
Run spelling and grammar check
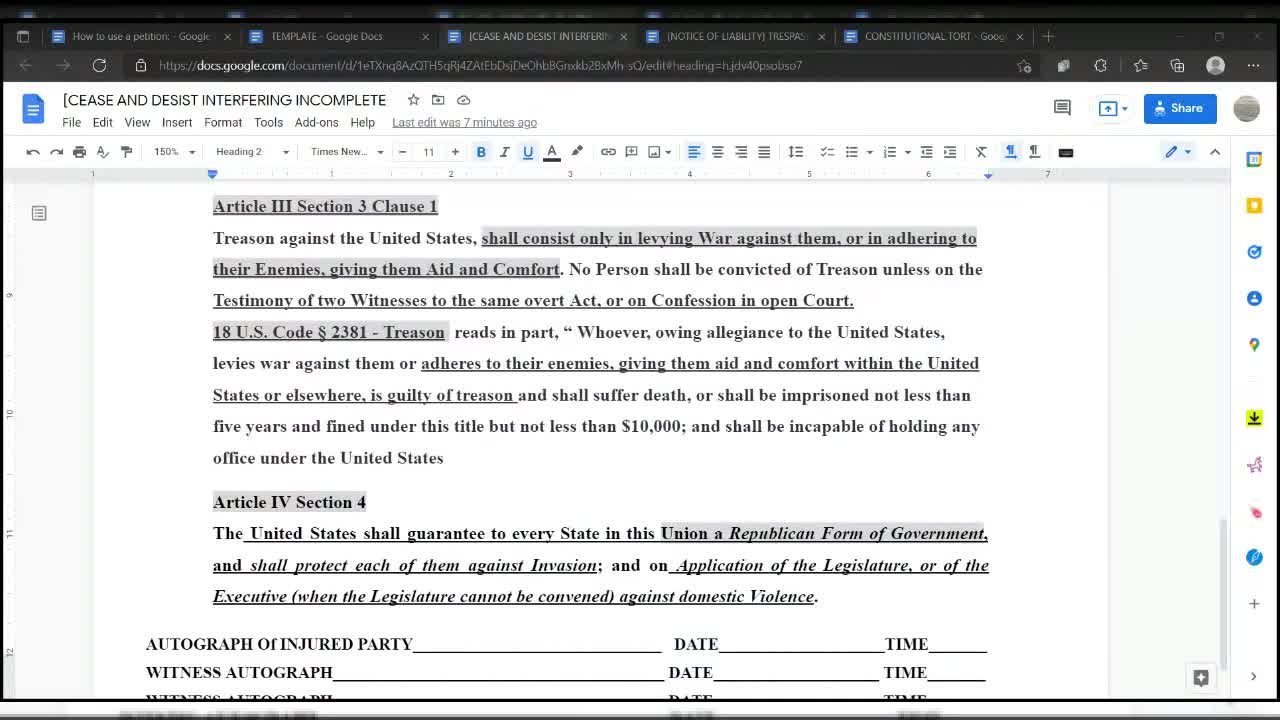point(102,152)
